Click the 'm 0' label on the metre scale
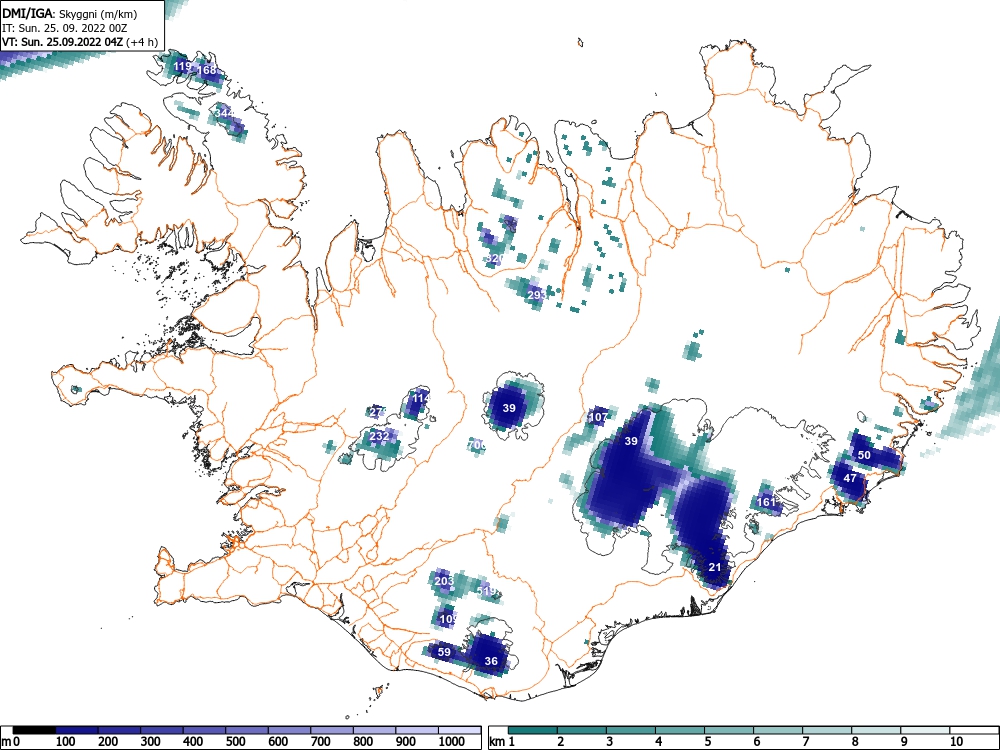The width and height of the screenshot is (1000, 750). coord(10,741)
